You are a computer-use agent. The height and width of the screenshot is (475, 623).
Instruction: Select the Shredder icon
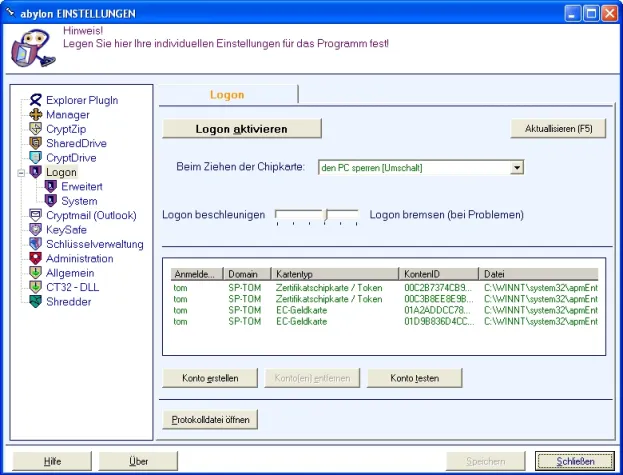36,302
